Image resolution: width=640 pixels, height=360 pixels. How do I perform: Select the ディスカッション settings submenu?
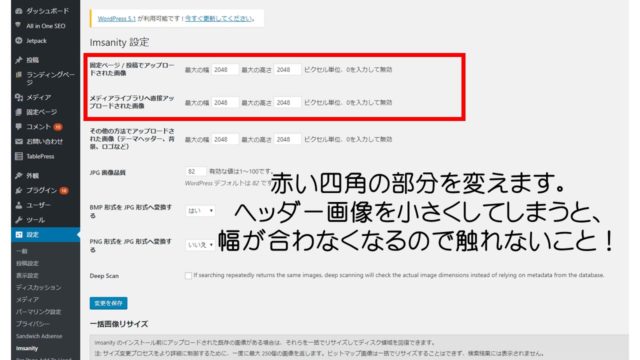coord(38,287)
